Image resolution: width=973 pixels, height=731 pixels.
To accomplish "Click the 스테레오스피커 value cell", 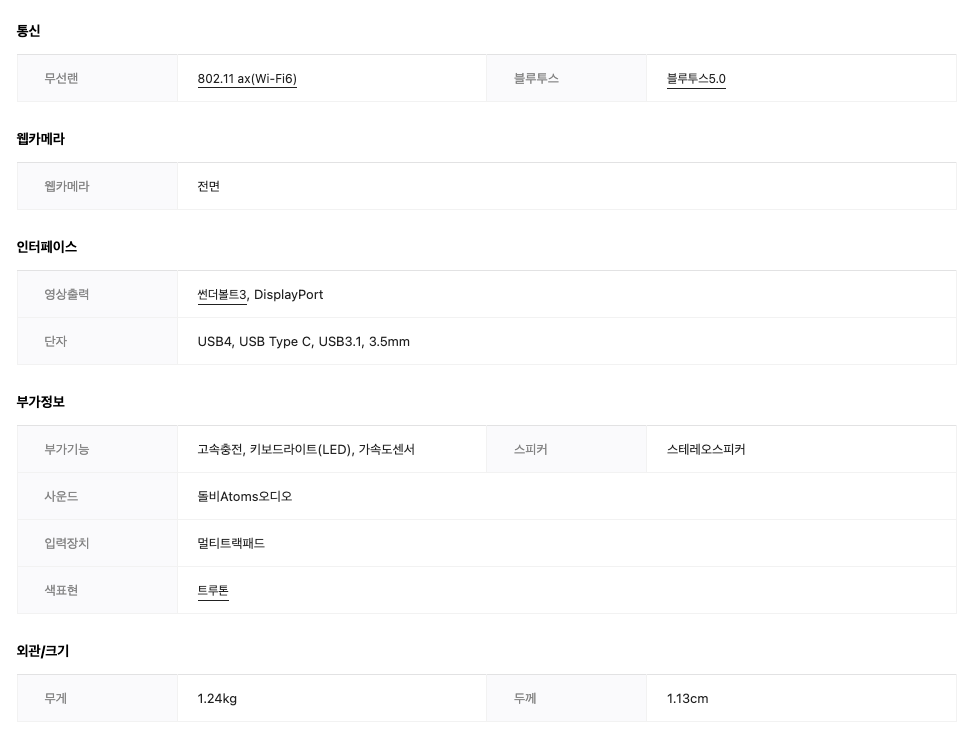I will click(706, 450).
